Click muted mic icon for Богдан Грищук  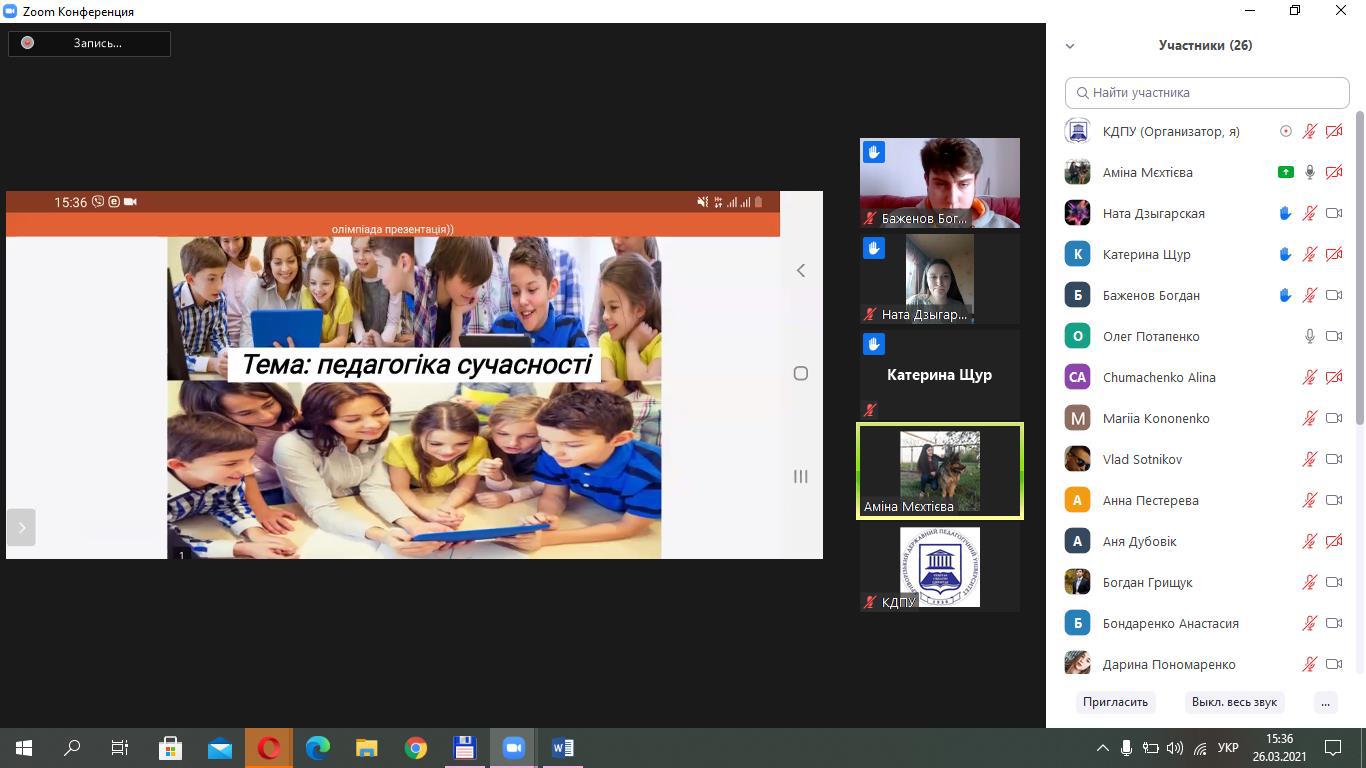(x=1310, y=582)
